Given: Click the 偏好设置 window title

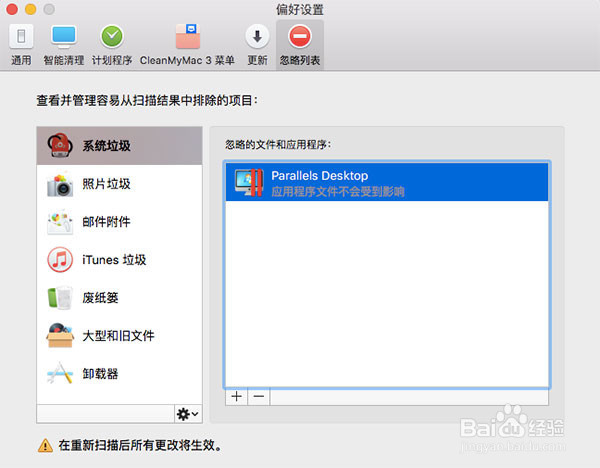Looking at the screenshot, I should coord(300,9).
